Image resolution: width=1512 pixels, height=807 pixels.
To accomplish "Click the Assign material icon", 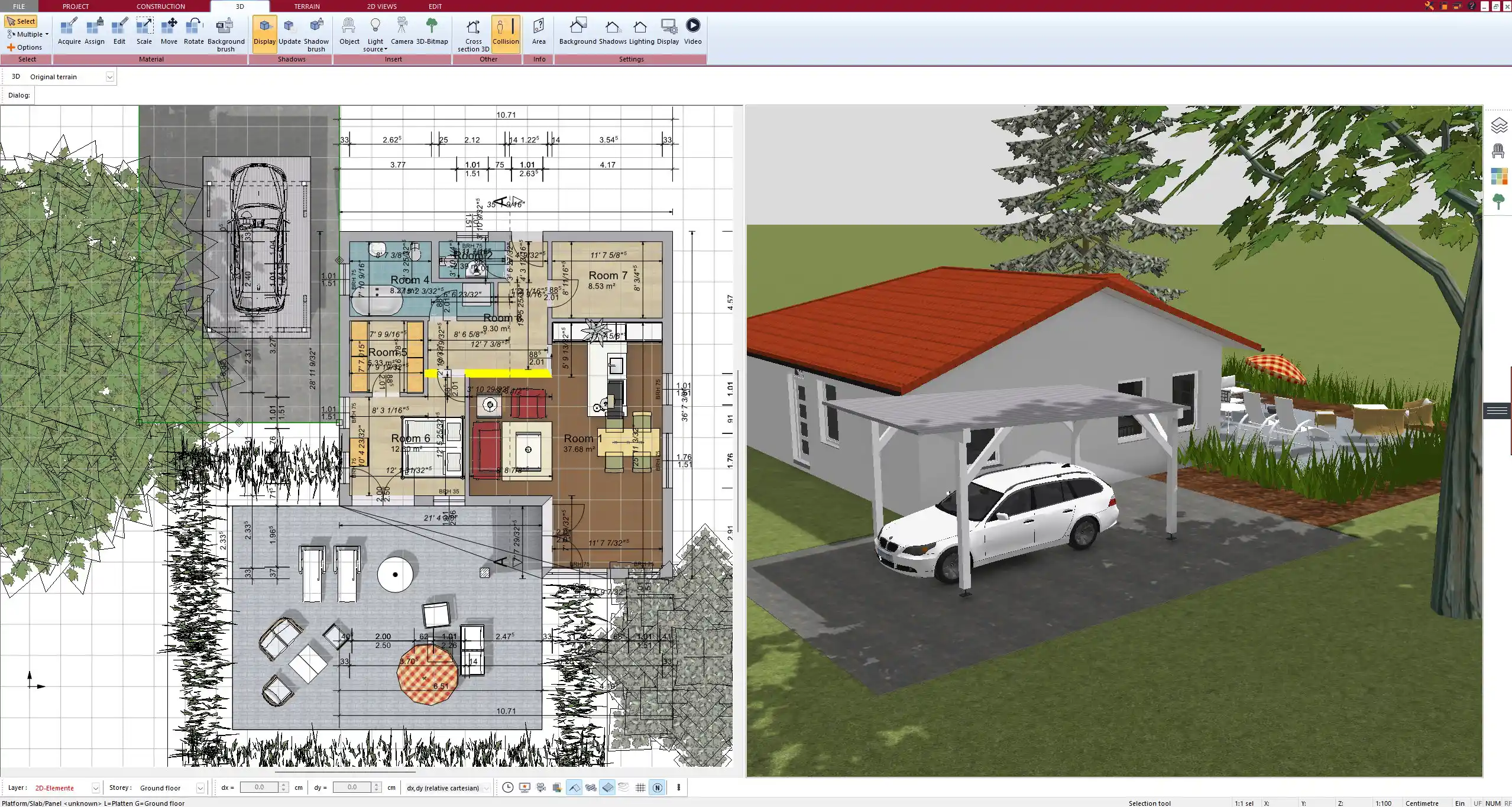I will 95,31.
